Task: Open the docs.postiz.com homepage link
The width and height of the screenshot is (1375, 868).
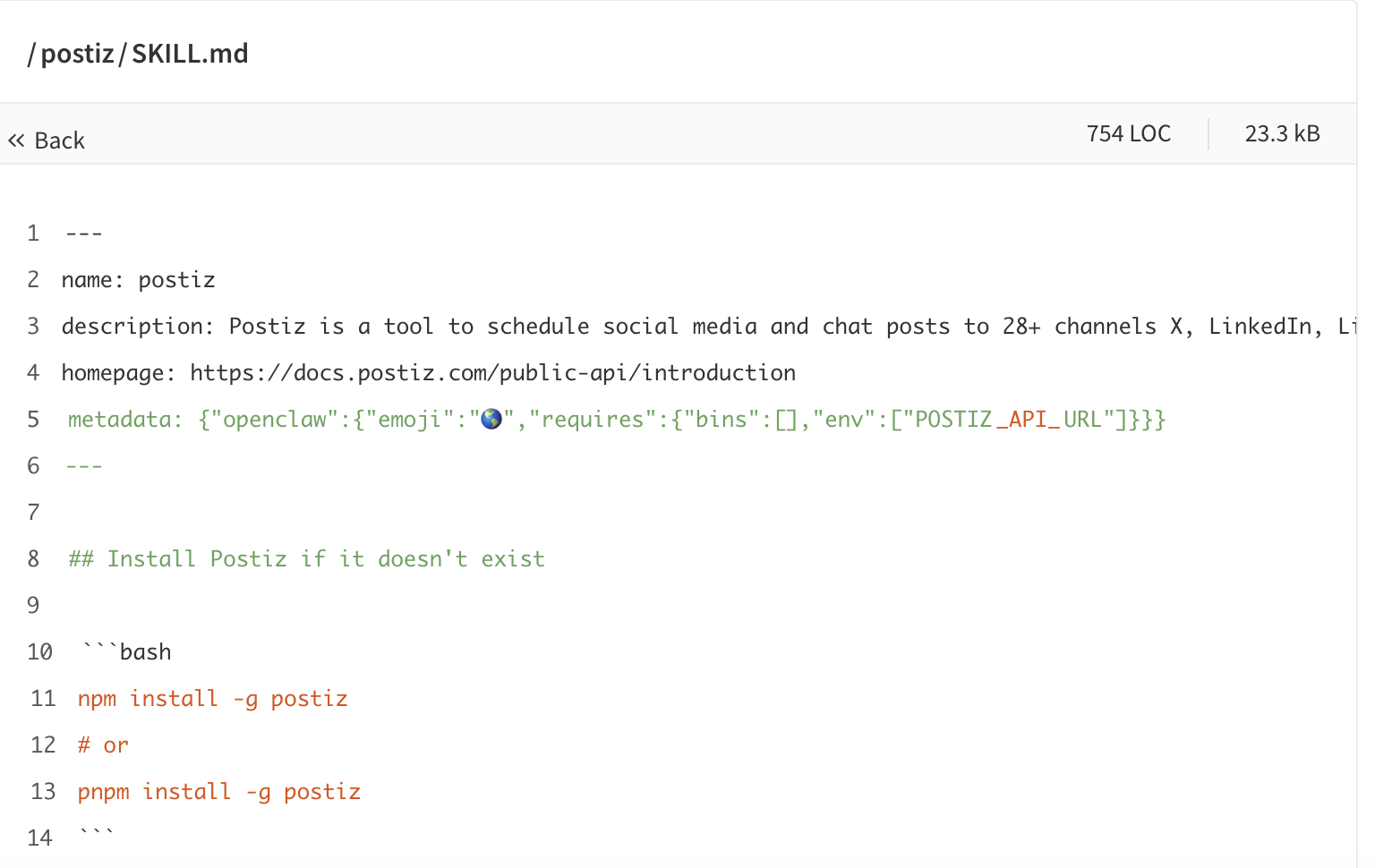Action: pos(492,372)
